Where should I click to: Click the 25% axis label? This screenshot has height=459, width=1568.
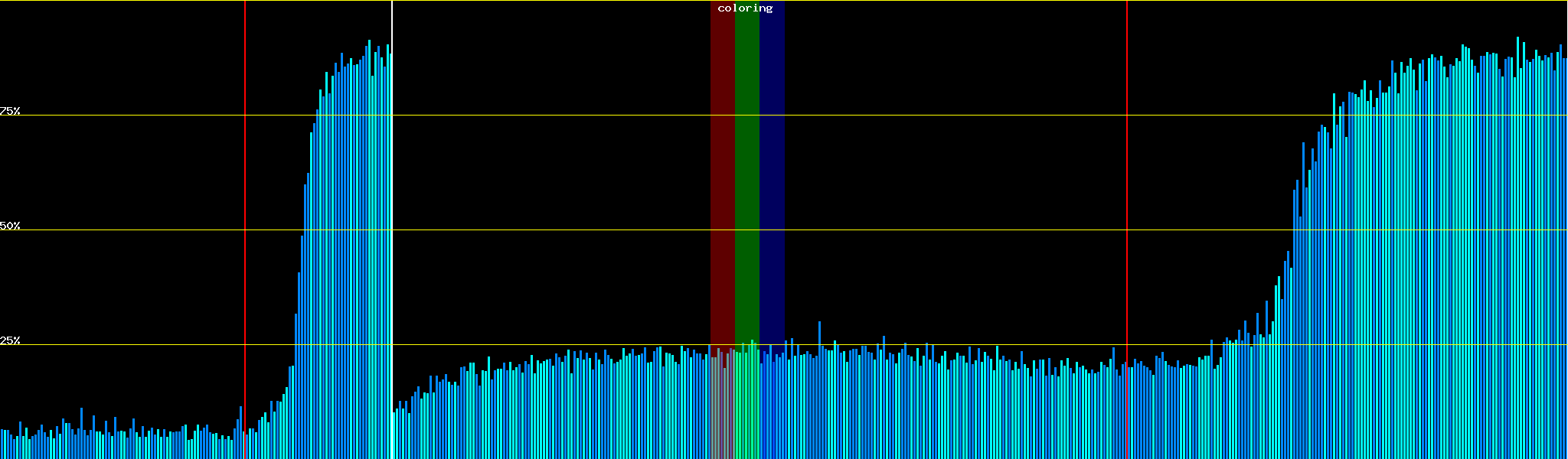tap(10, 340)
